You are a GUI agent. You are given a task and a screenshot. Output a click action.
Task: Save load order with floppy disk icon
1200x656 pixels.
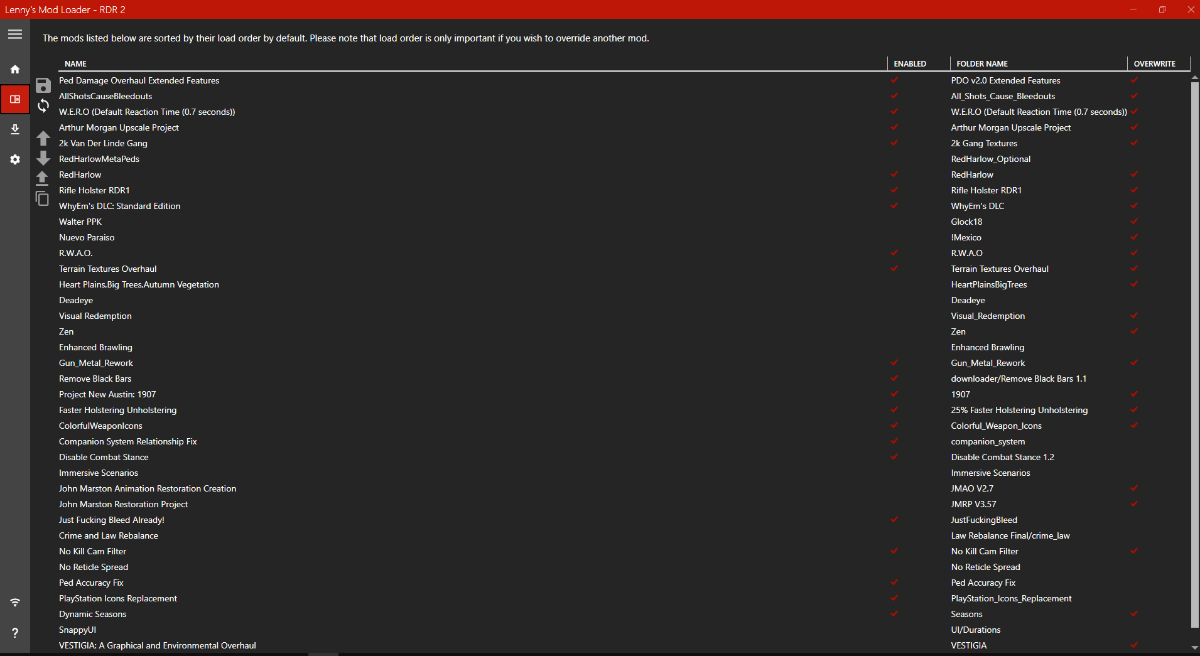click(43, 86)
